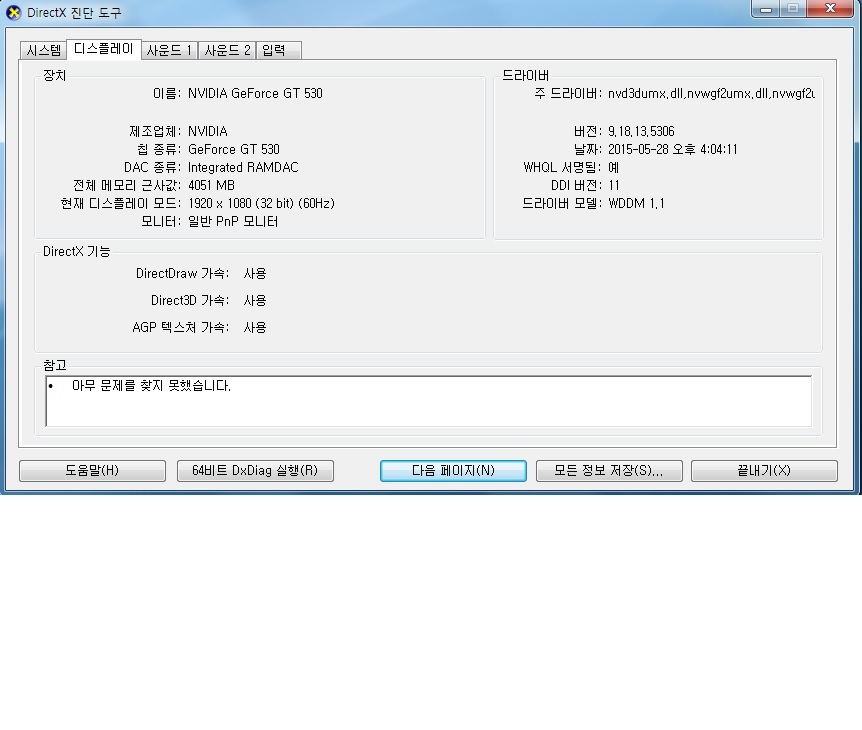
Task: Click AGP 텍스처 가속 value 사용
Action: coord(255,327)
